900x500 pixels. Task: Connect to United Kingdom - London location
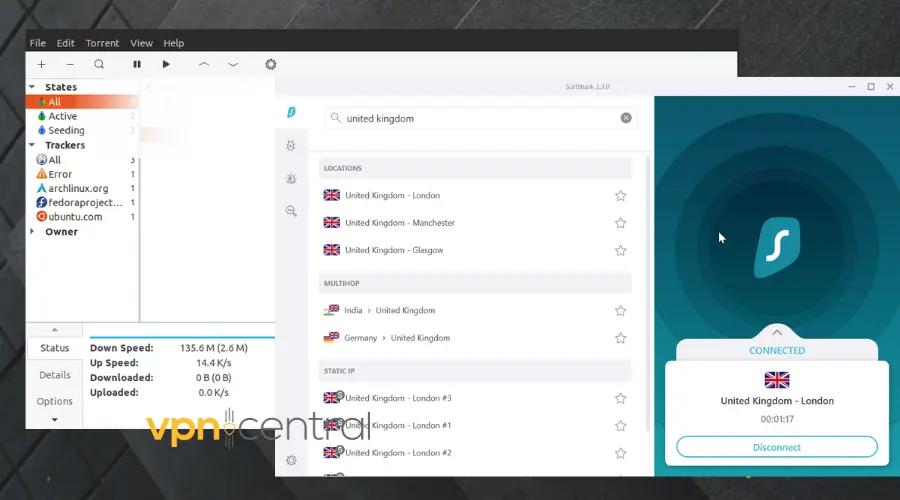coord(475,196)
